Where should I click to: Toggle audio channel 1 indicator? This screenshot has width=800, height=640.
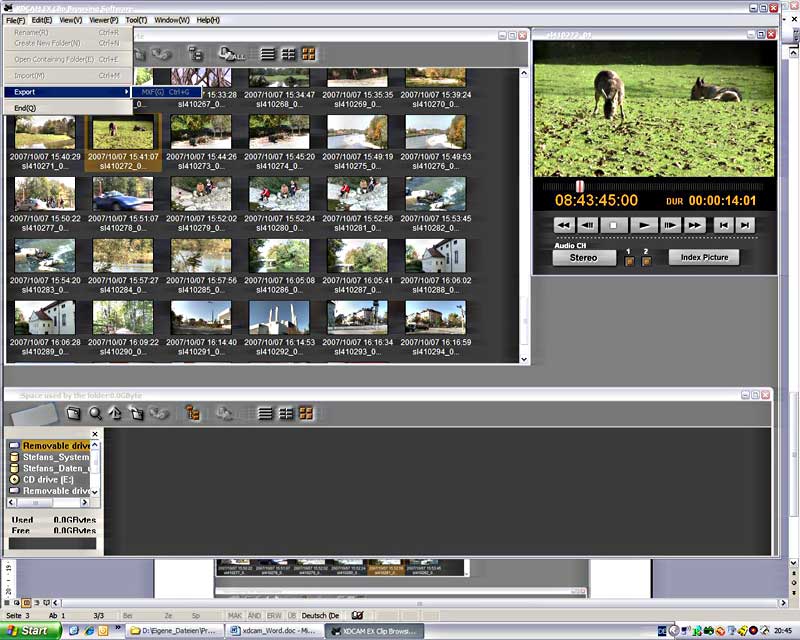tap(629, 261)
